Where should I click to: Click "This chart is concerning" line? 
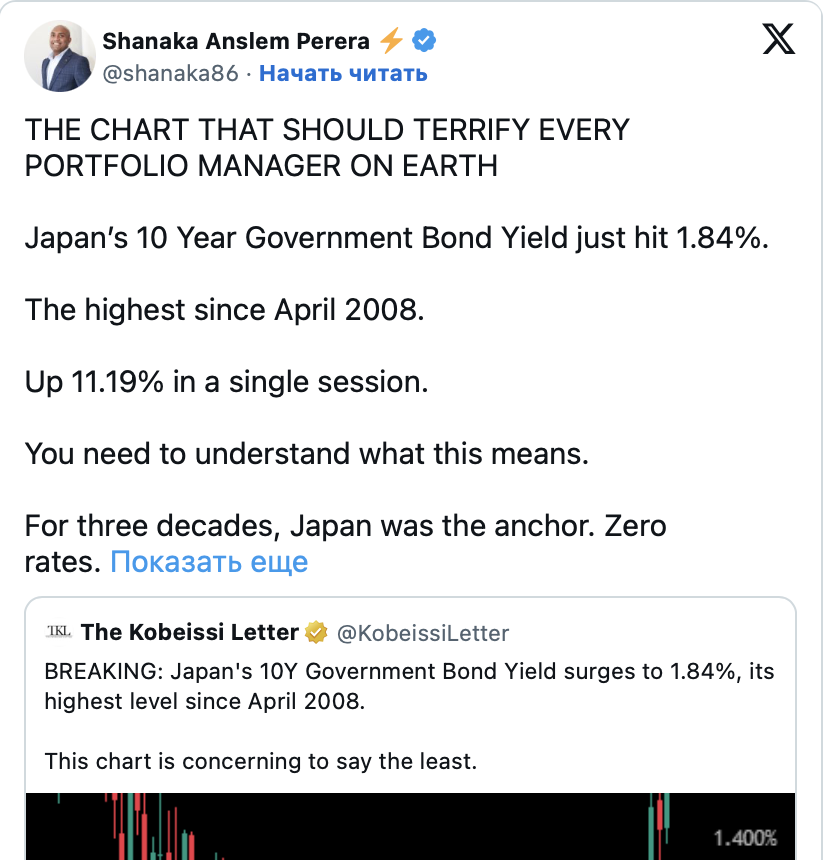[261, 761]
